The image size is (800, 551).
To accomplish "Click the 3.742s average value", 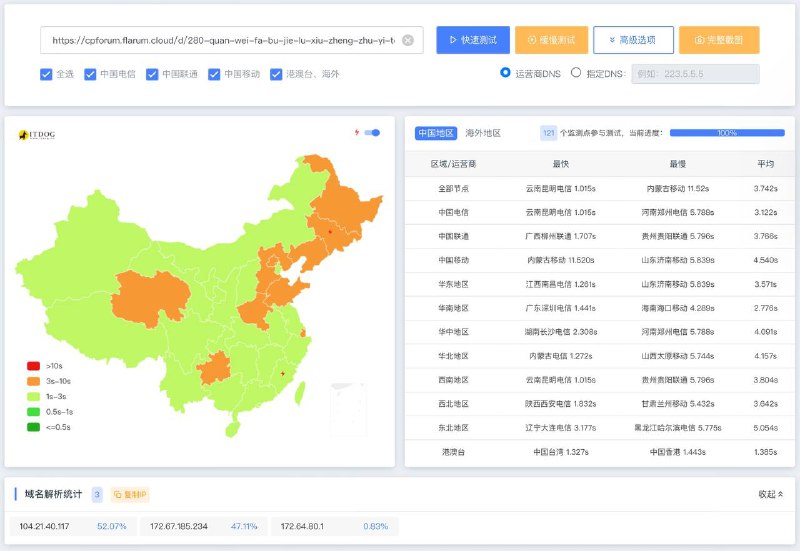I will pyautogui.click(x=765, y=188).
